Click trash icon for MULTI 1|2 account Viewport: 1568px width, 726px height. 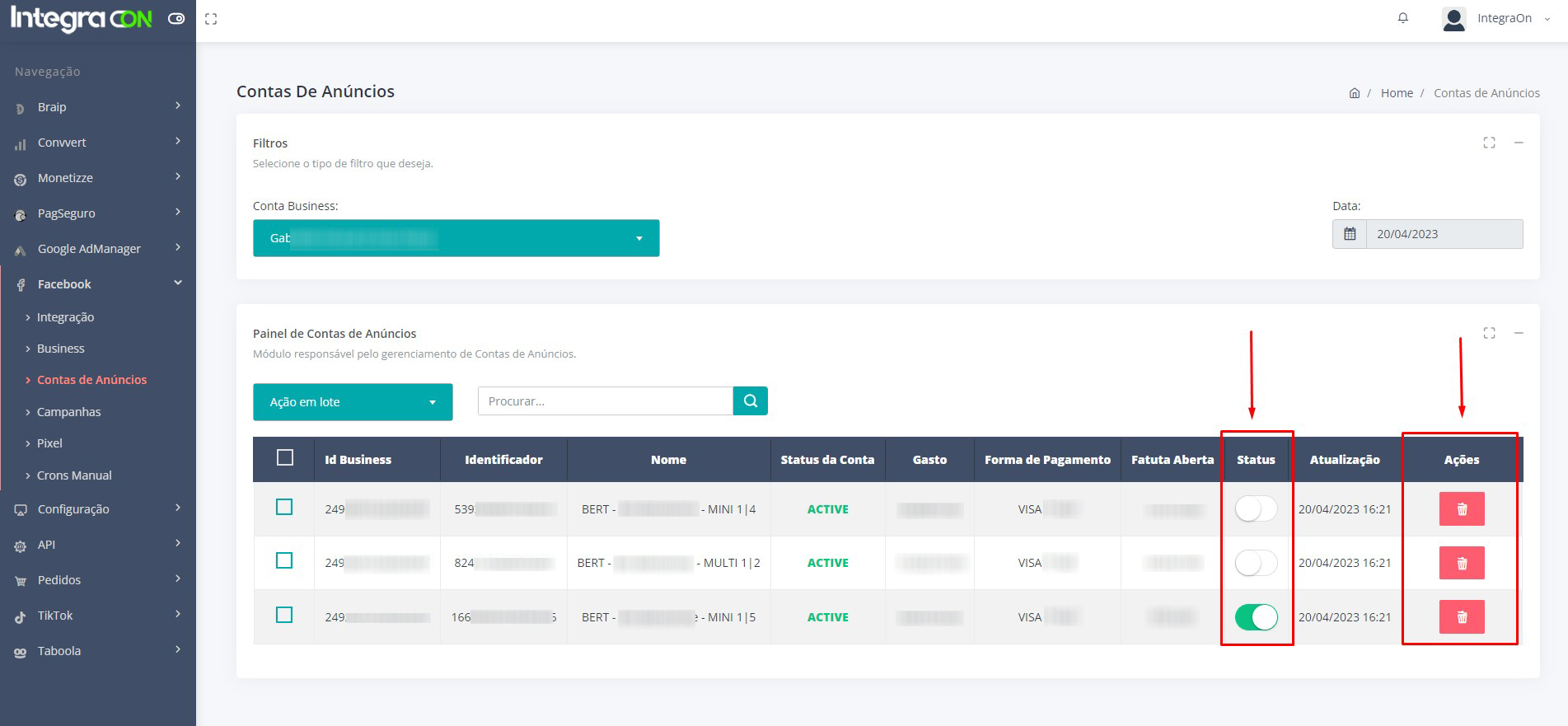click(1461, 564)
